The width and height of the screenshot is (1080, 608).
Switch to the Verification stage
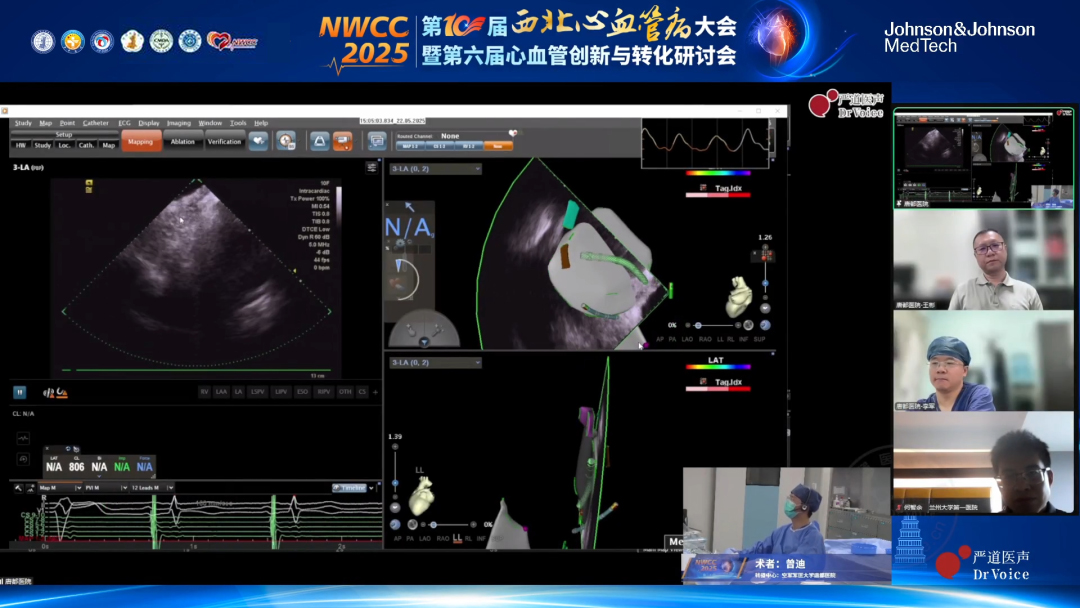pyautogui.click(x=225, y=141)
